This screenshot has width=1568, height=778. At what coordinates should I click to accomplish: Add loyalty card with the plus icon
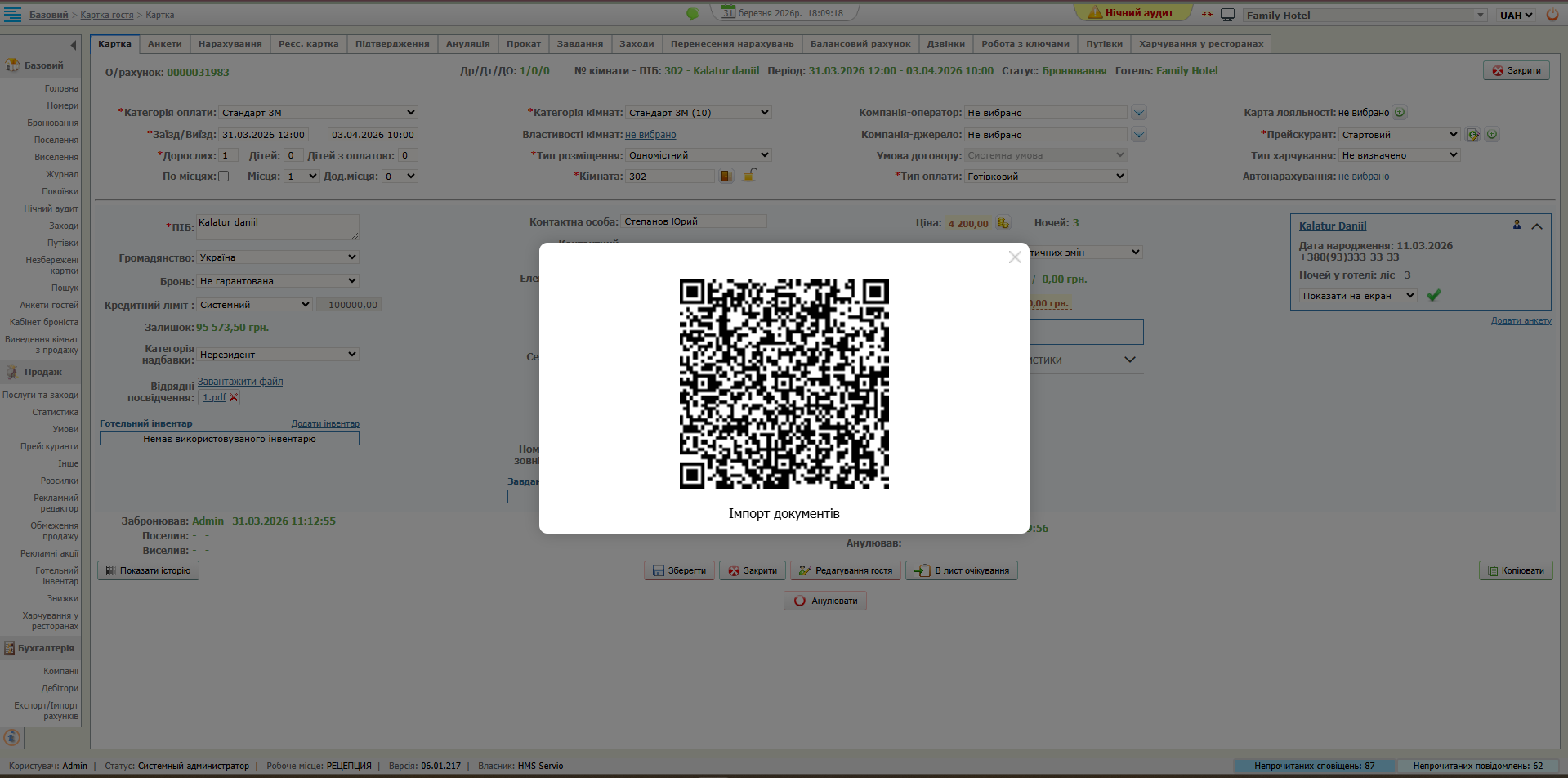coord(1400,113)
